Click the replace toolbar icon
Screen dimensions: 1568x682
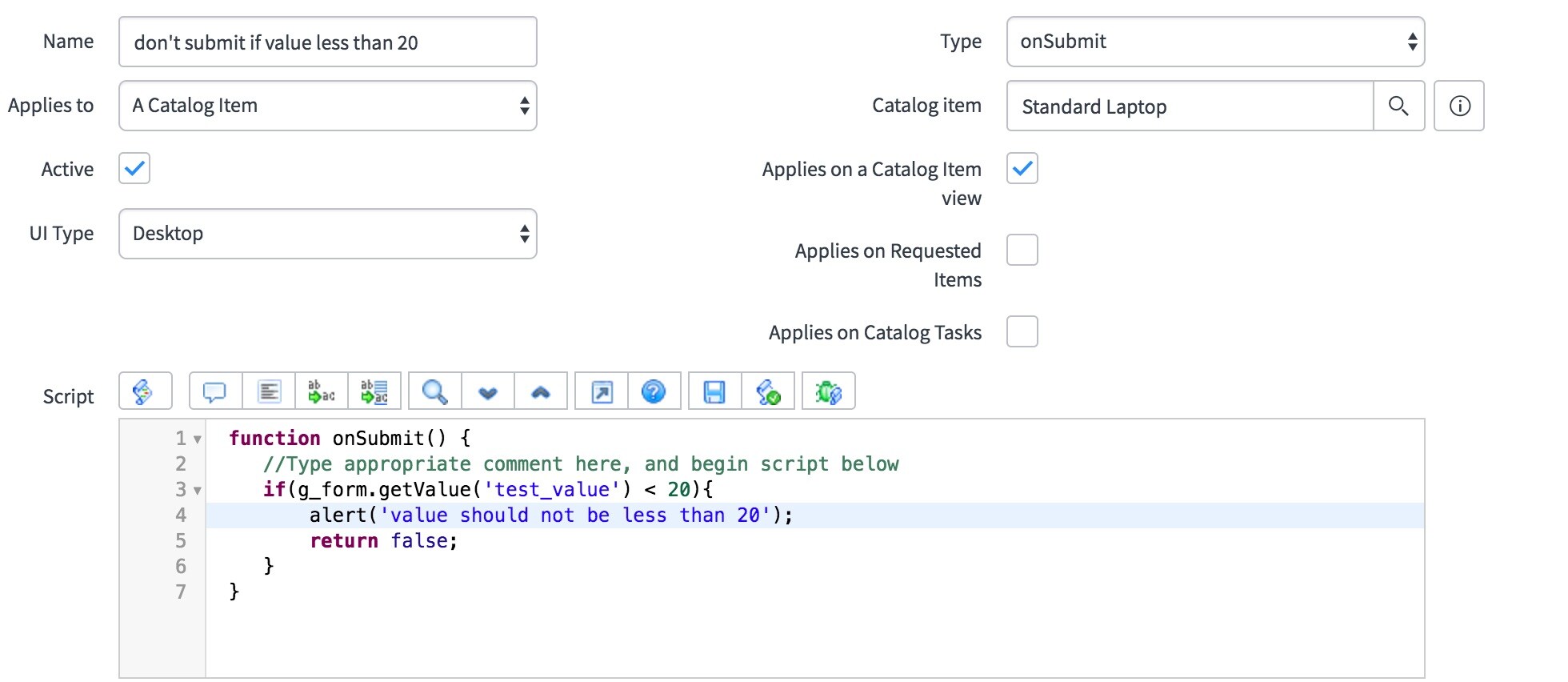[322, 391]
